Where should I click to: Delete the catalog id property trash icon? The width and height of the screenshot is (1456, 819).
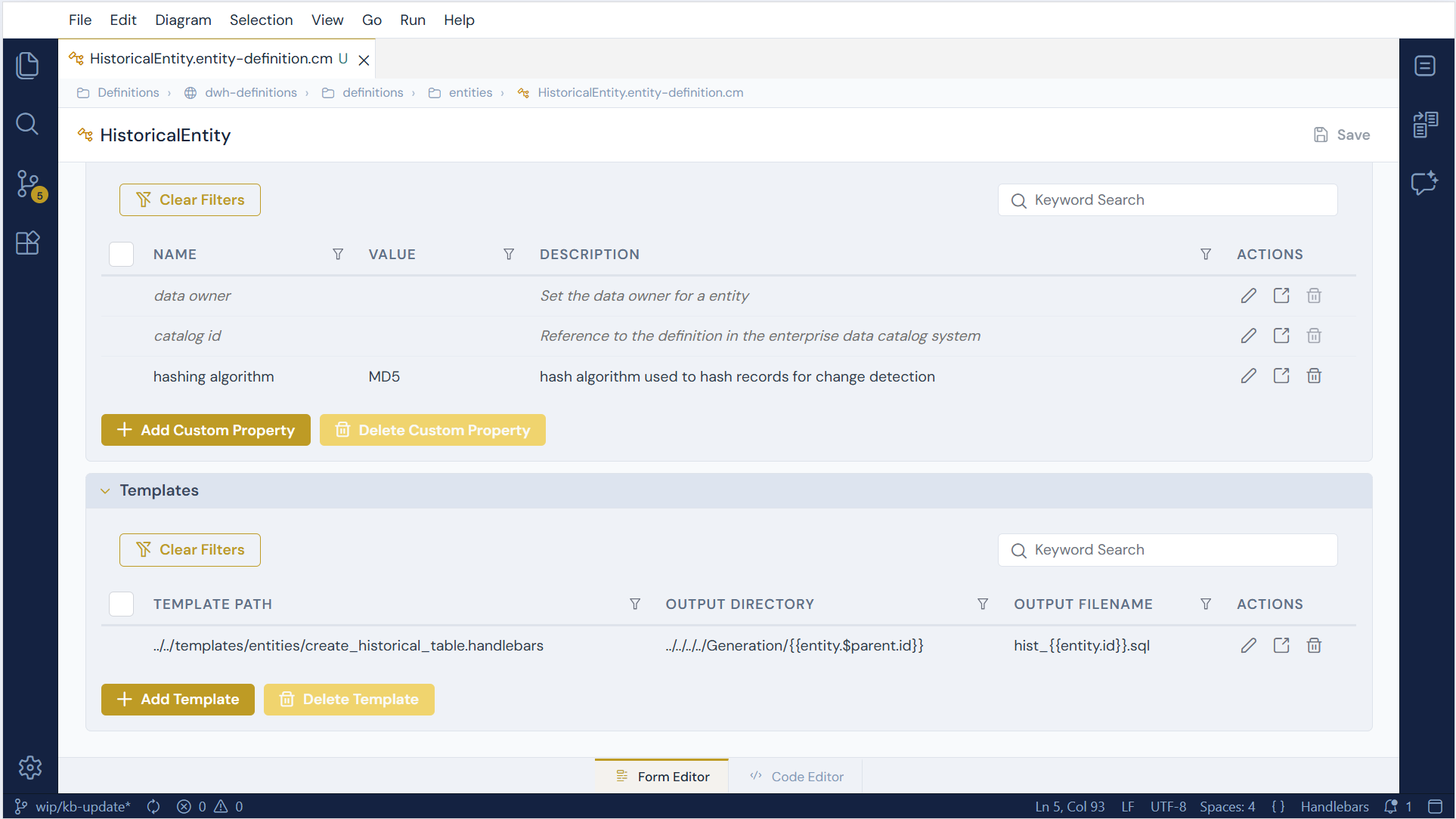1314,335
